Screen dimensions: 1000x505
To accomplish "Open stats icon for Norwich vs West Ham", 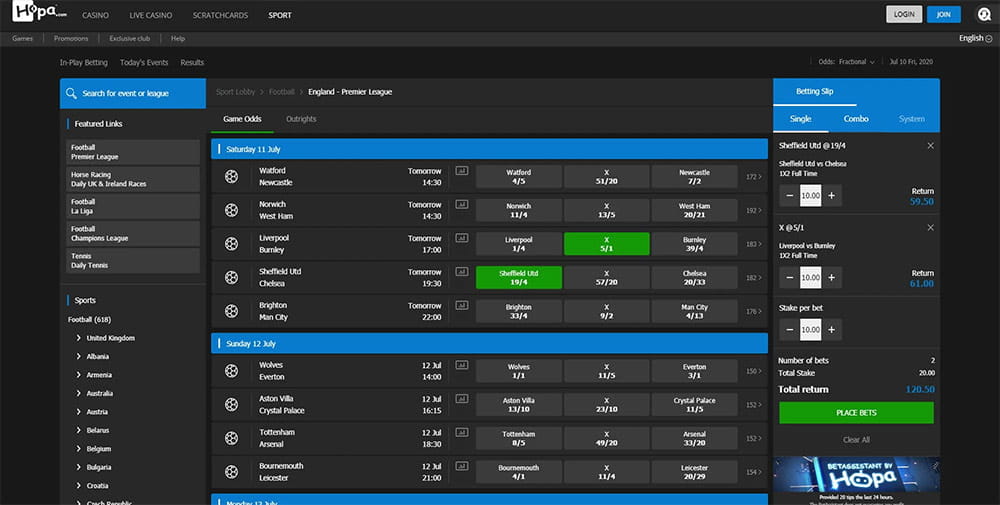I will point(462,205).
